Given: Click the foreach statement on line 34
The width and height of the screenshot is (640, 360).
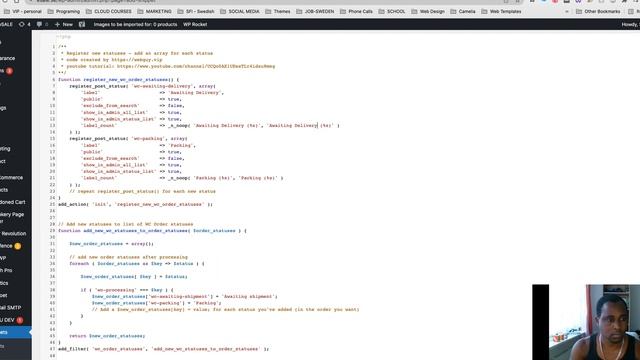Looking at the screenshot, I should pyautogui.click(x=137, y=264).
